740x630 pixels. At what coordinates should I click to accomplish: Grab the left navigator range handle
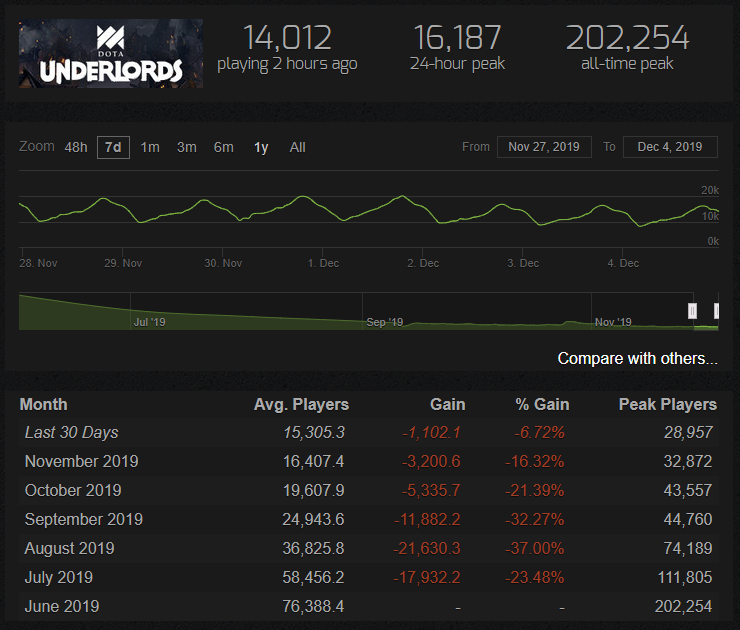[x=692, y=311]
